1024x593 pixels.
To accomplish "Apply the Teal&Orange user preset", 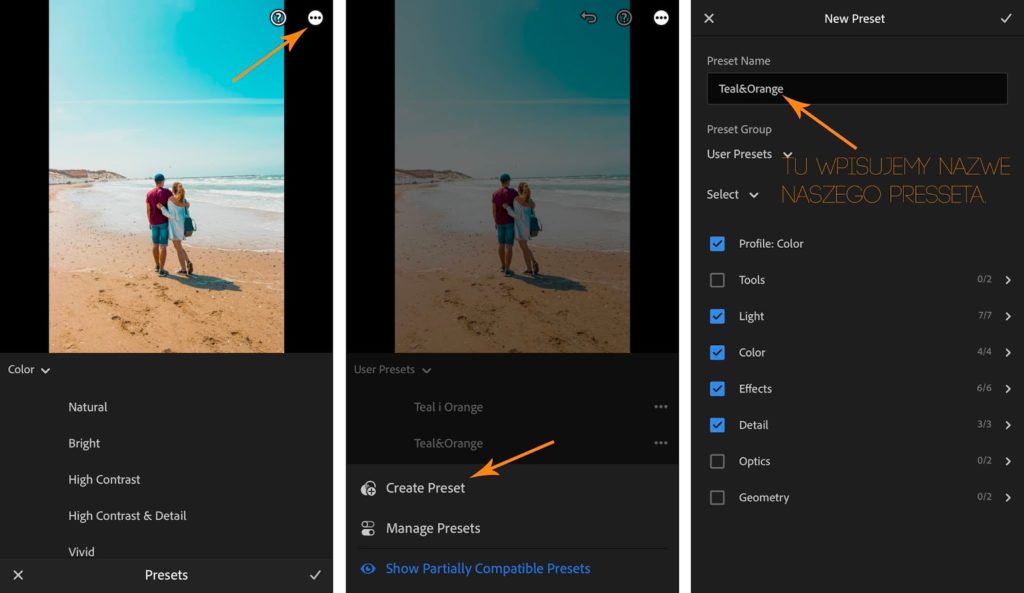I will pyautogui.click(x=448, y=443).
